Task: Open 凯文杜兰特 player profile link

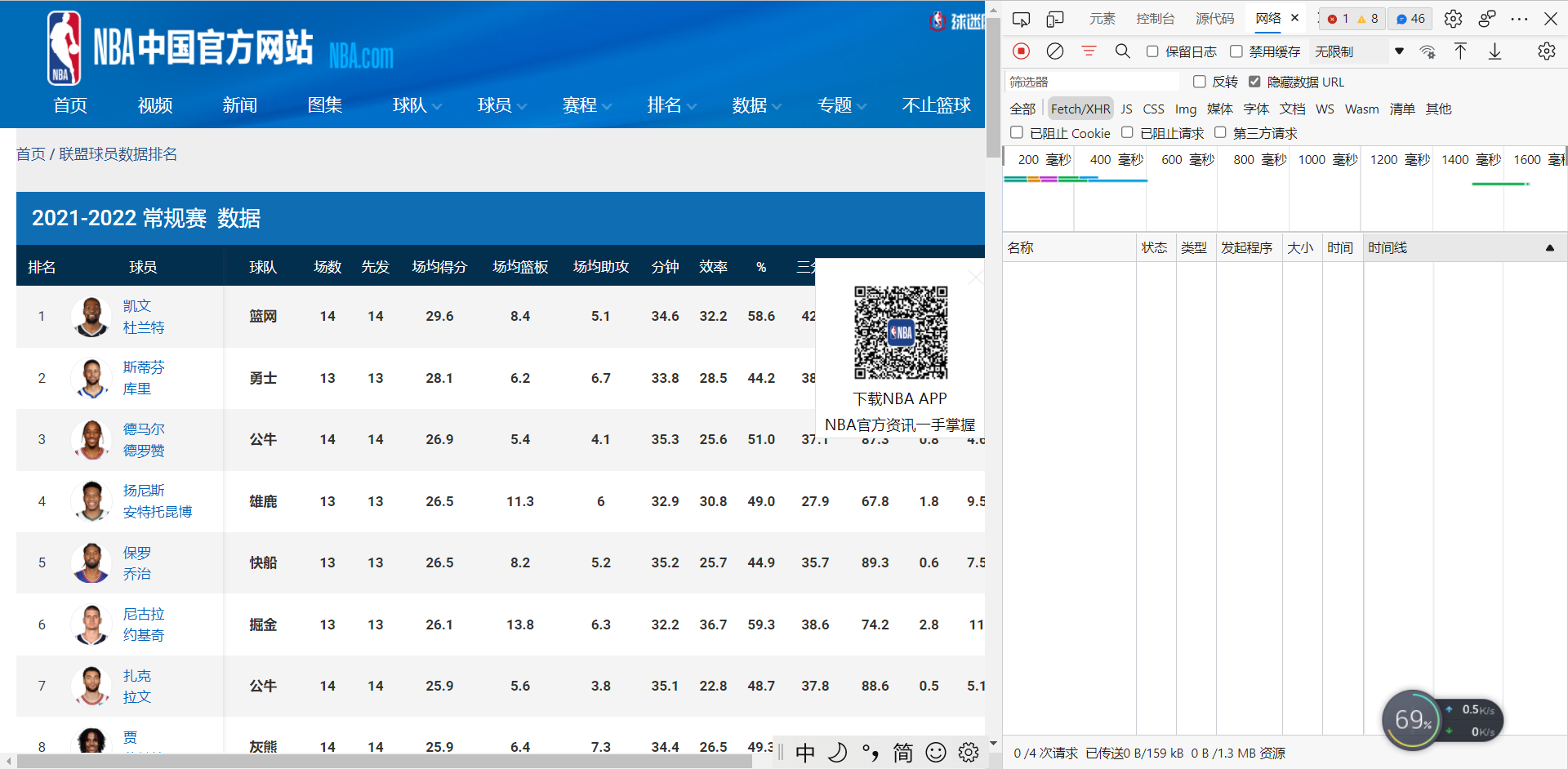Action: tap(143, 317)
